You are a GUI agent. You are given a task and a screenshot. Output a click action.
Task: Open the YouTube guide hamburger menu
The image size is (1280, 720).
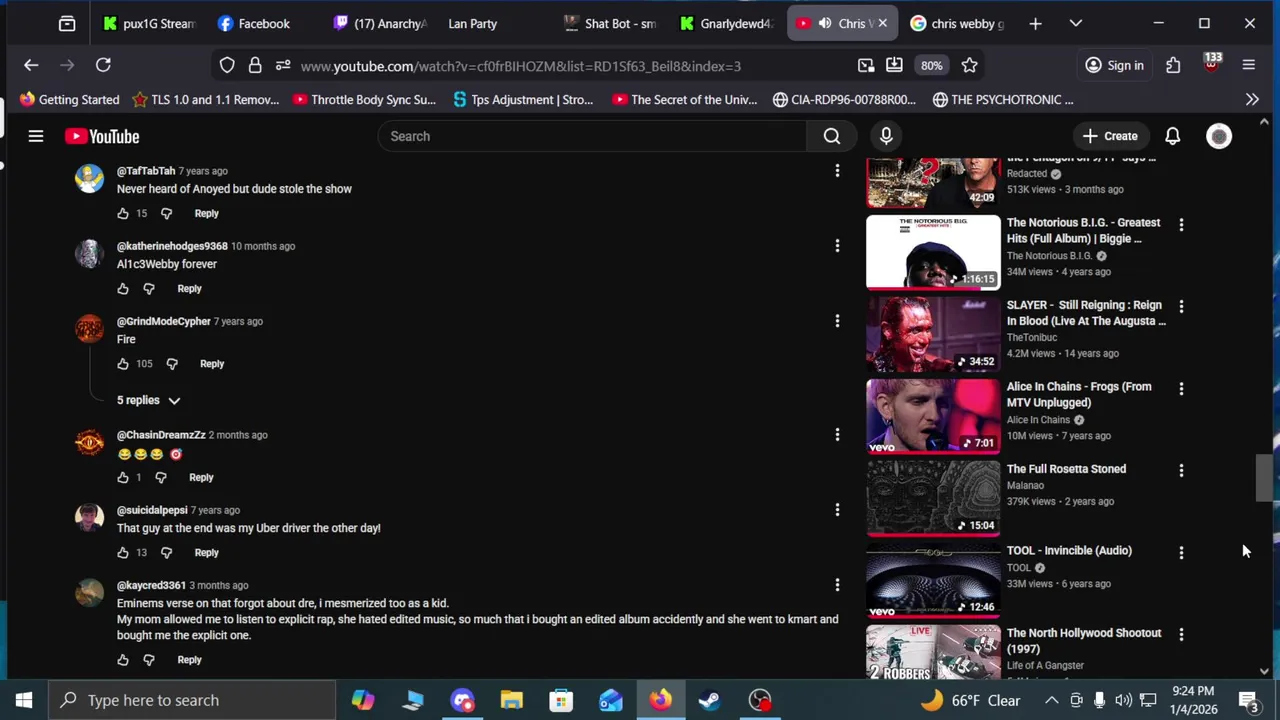36,136
